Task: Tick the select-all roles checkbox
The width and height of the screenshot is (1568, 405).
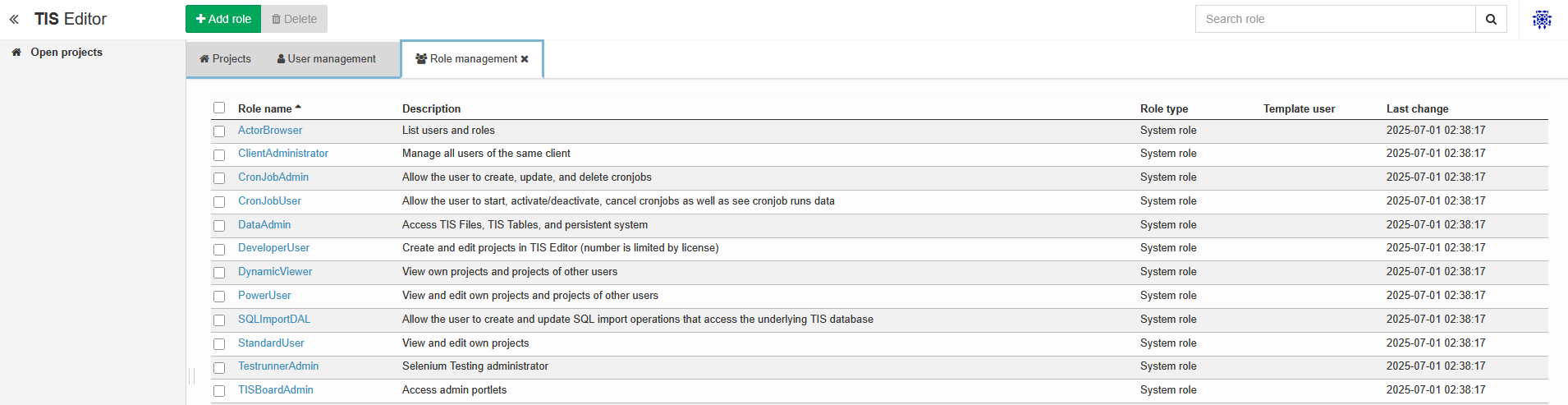Action: pyautogui.click(x=219, y=108)
